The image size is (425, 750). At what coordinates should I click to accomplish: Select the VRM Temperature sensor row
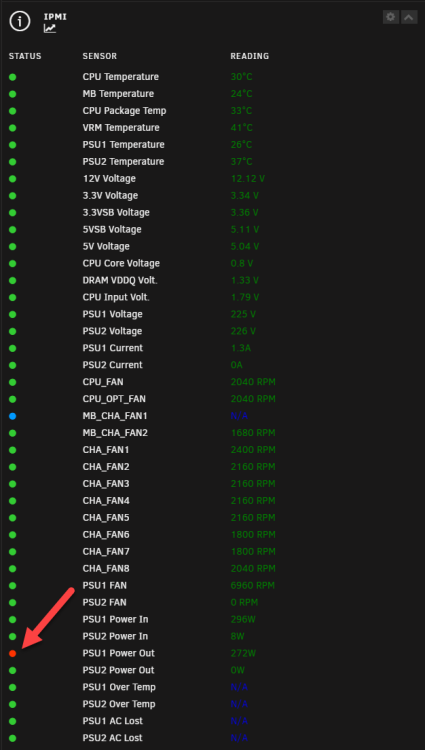tap(212, 128)
